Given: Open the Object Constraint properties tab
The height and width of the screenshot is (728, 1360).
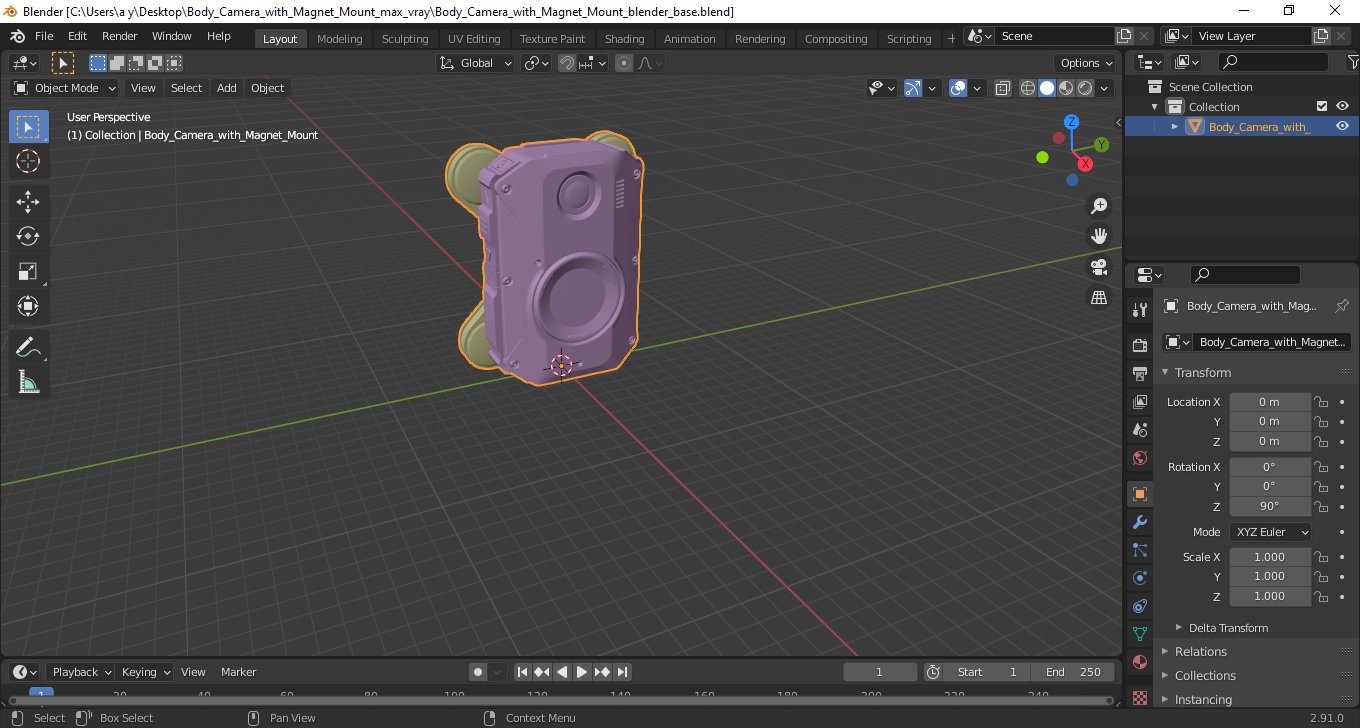Looking at the screenshot, I should tap(1140, 606).
